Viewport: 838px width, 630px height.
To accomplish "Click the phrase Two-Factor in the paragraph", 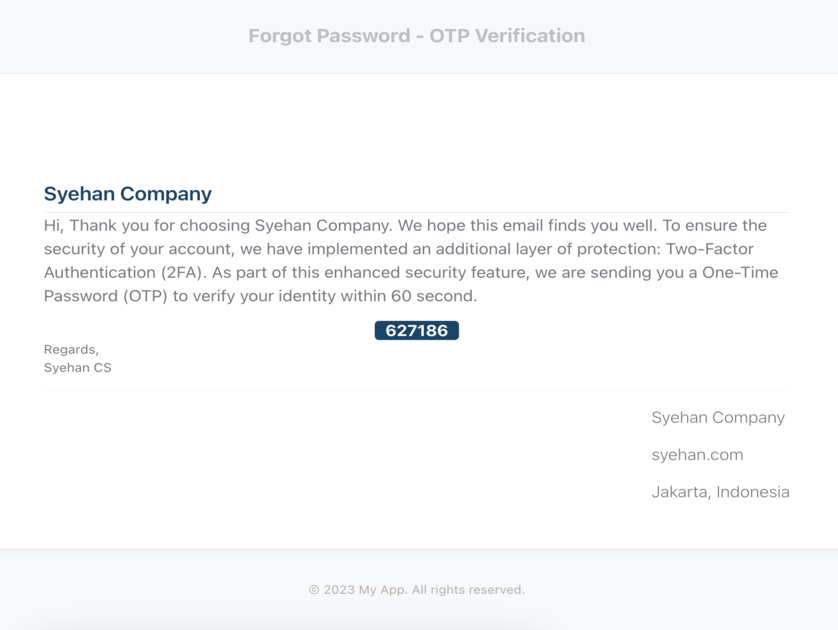I will pos(709,249).
